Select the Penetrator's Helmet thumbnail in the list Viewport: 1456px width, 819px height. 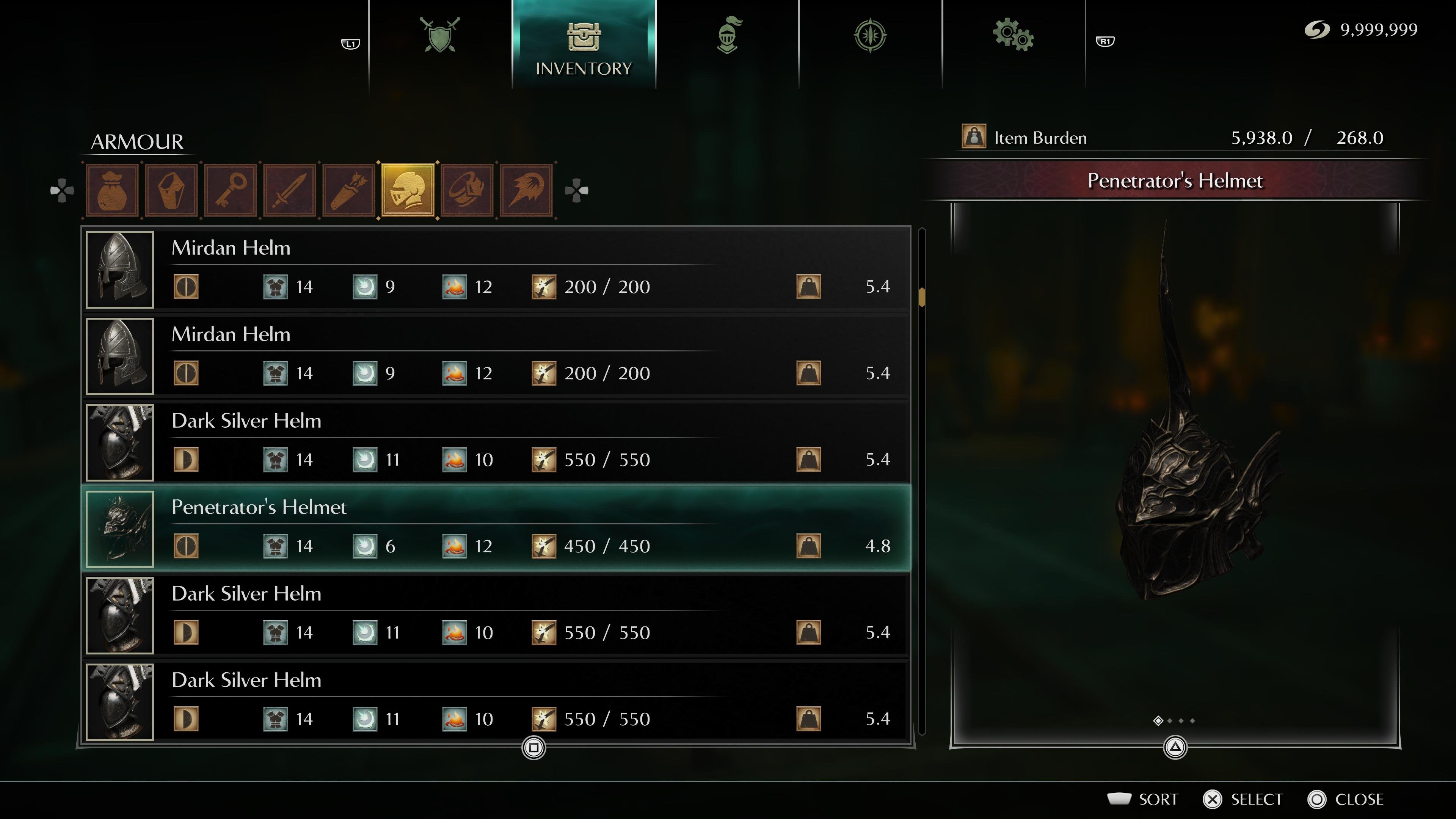[x=120, y=529]
